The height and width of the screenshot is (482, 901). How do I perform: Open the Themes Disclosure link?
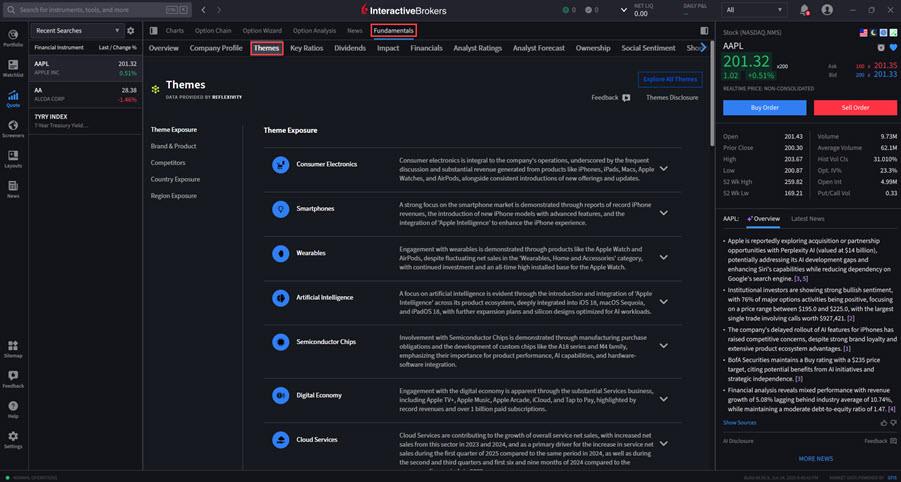pos(672,98)
